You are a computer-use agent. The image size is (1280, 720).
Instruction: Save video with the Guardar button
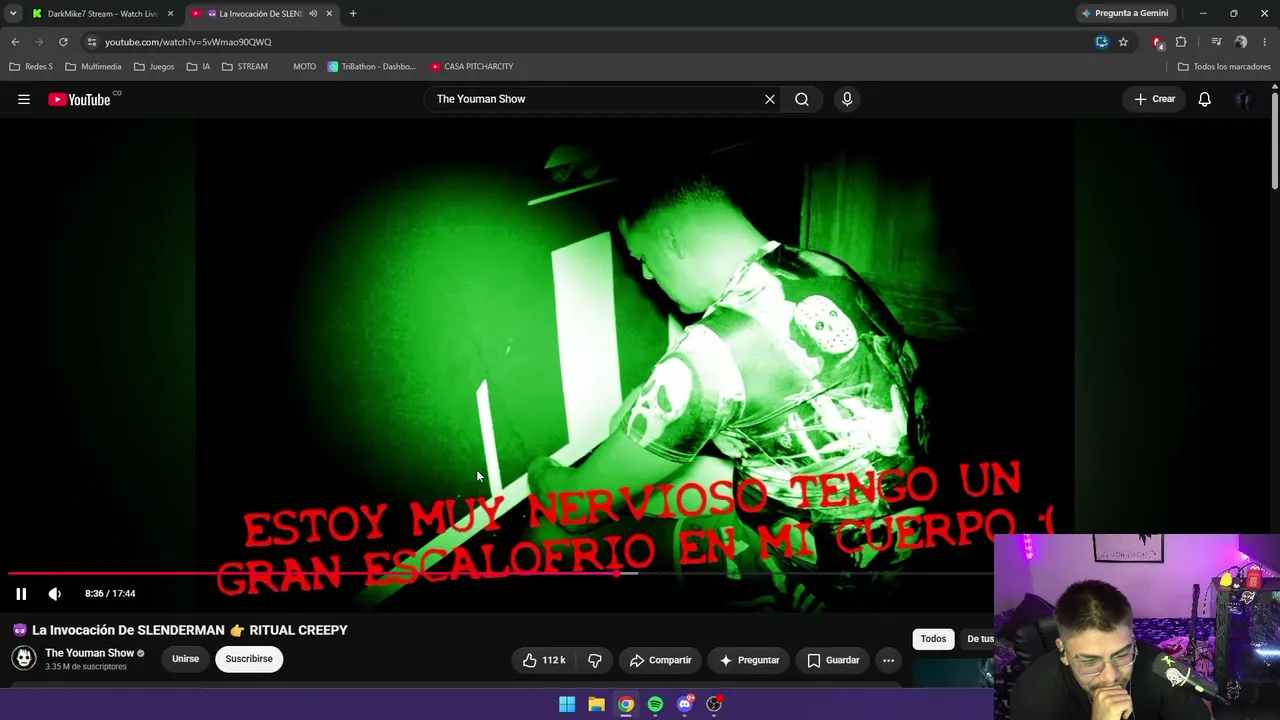point(833,660)
